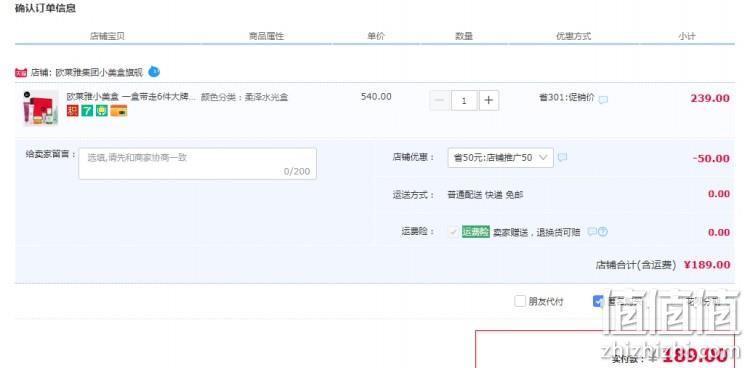Enable the 朋友代付 checkbox
This screenshot has width=750, height=368.
click(520, 301)
